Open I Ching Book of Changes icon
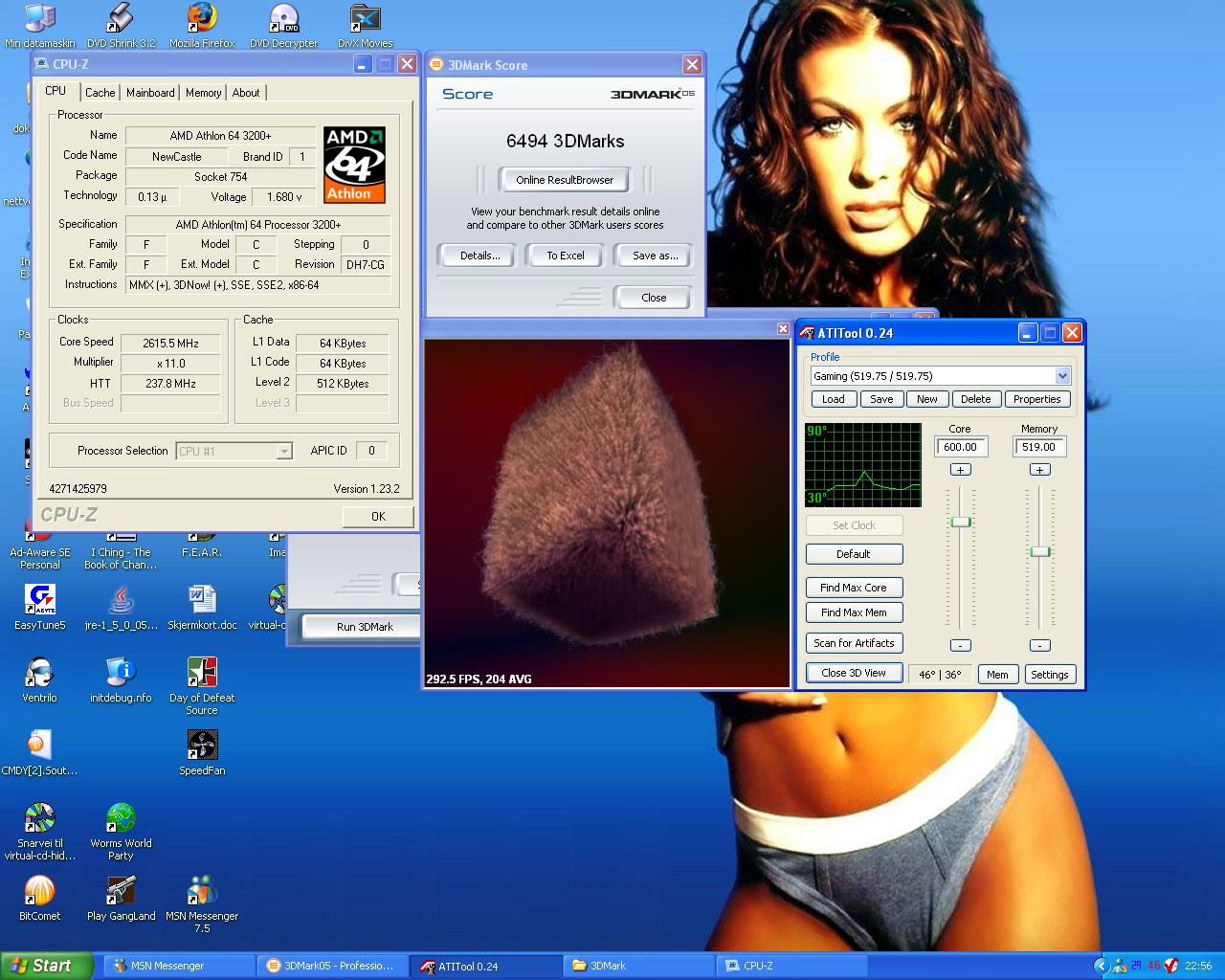The image size is (1225, 980). point(121,550)
